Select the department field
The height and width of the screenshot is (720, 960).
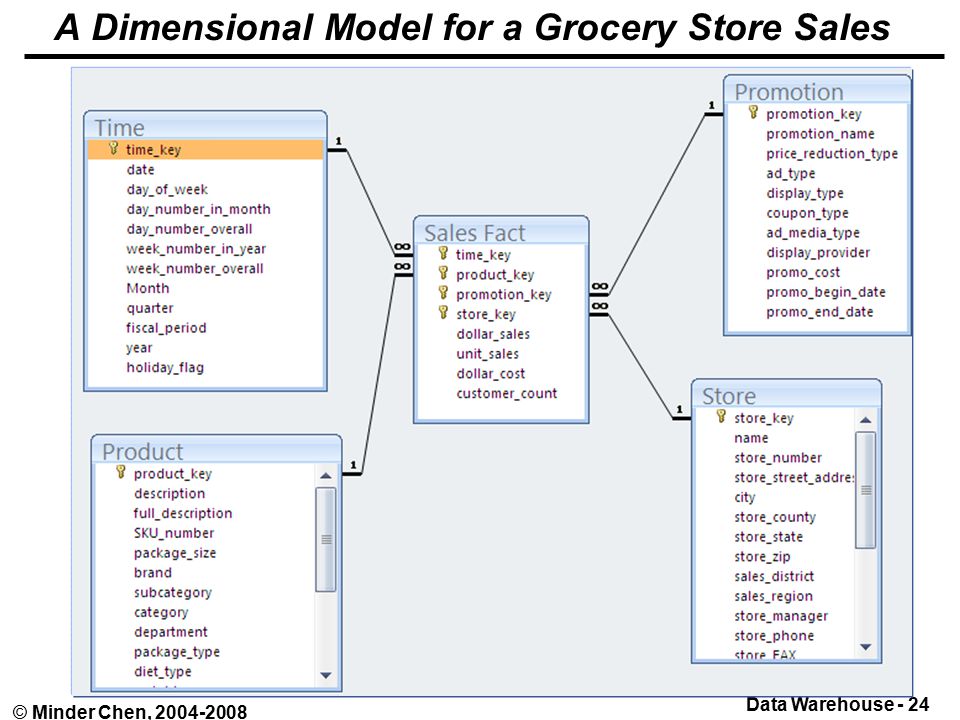pos(171,632)
